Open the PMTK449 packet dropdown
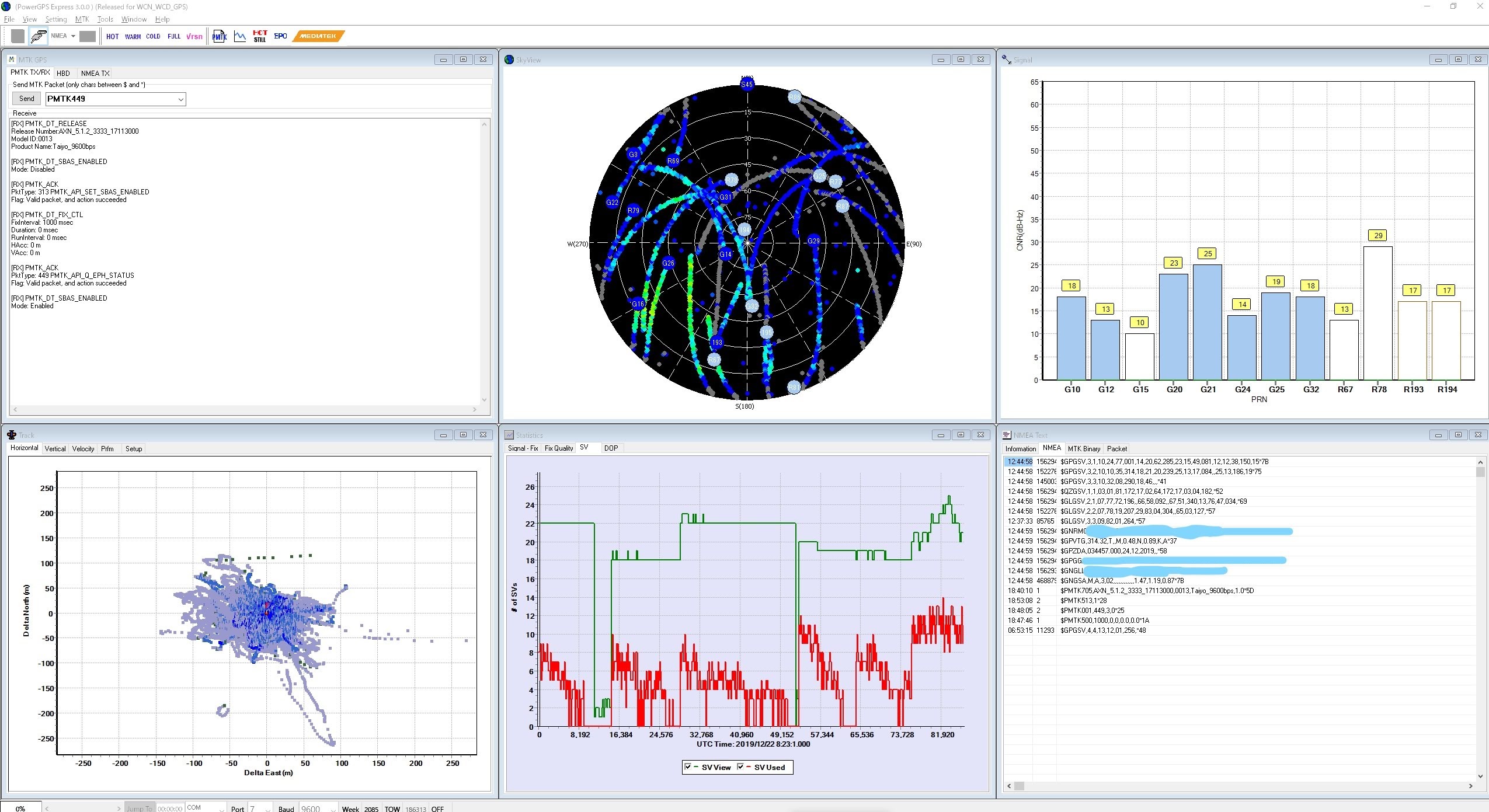This screenshot has height=812, width=1489. click(180, 99)
